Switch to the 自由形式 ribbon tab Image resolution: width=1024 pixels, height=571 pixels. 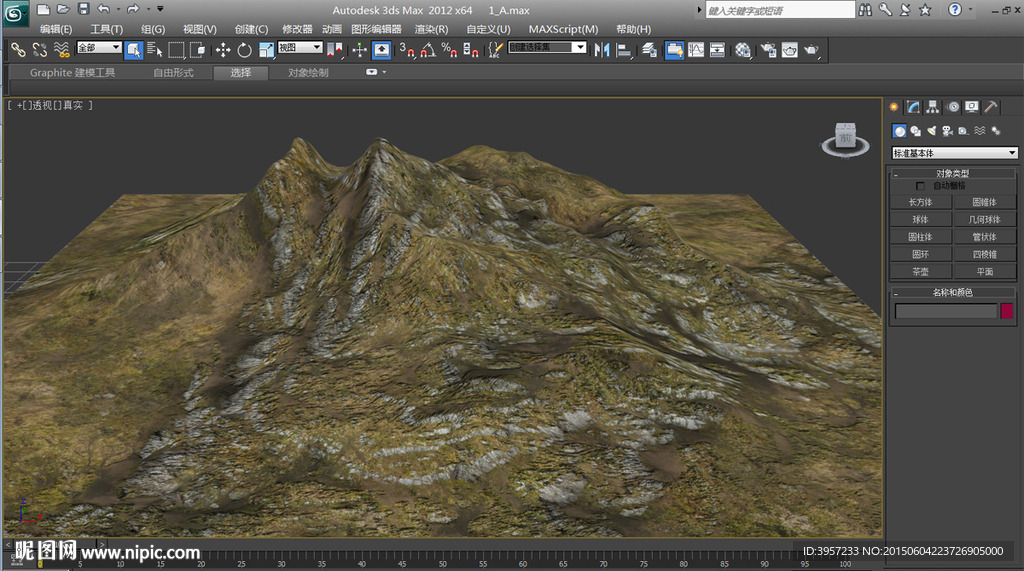[x=173, y=73]
